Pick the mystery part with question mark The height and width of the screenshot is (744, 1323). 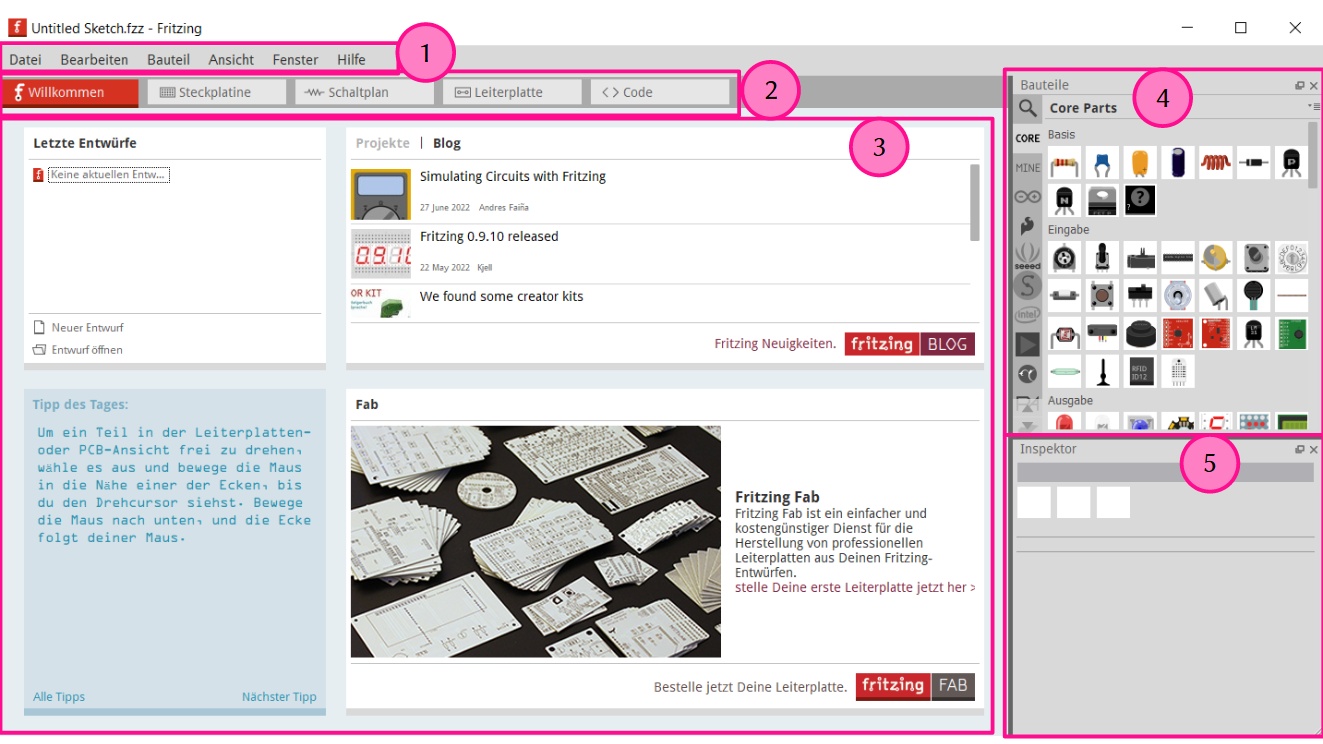point(1140,200)
